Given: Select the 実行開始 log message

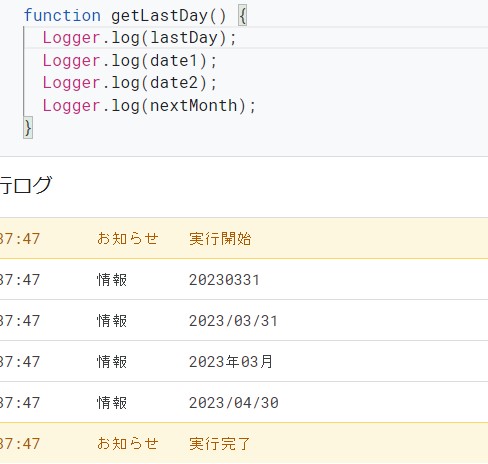Looking at the screenshot, I should pyautogui.click(x=220, y=239).
